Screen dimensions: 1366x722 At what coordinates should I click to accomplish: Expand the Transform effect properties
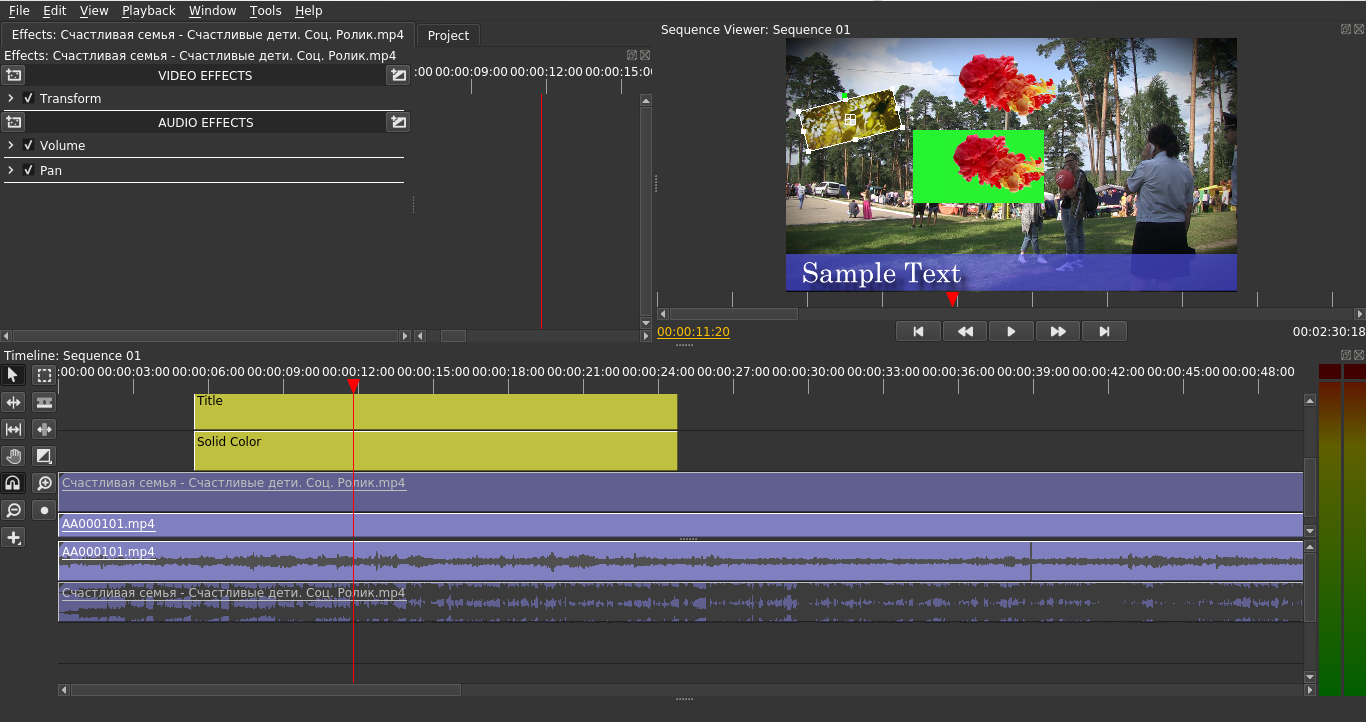[x=11, y=98]
